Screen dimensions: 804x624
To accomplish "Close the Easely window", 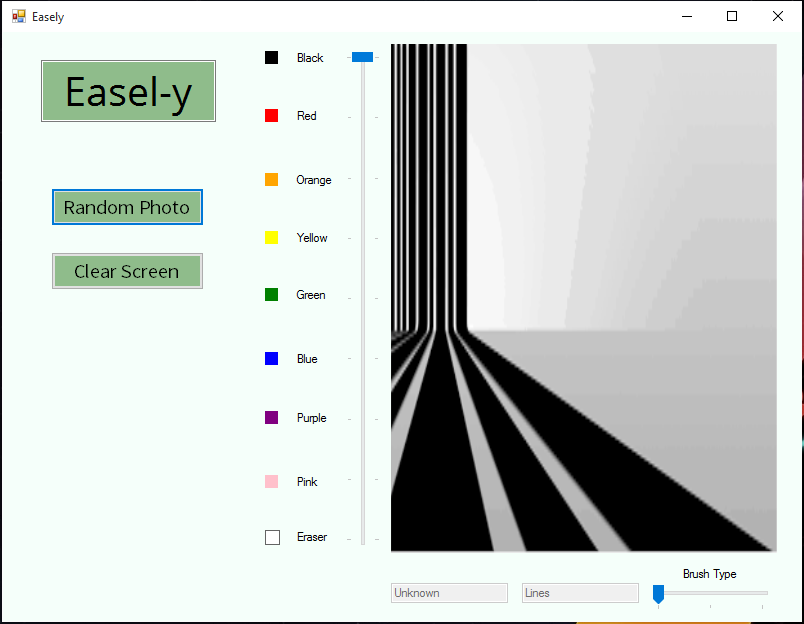I will [778, 16].
